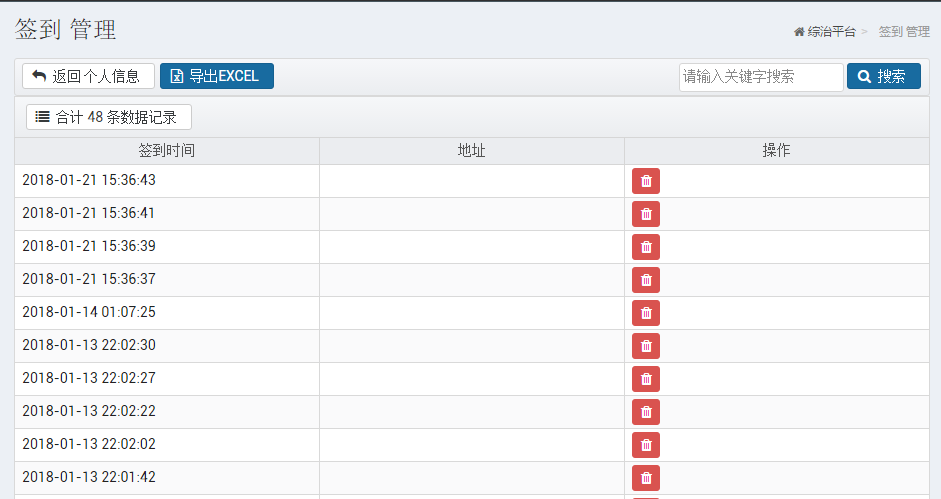
Task: Select timestamp 2018-01-14 01:07:25
Action: (x=89, y=312)
